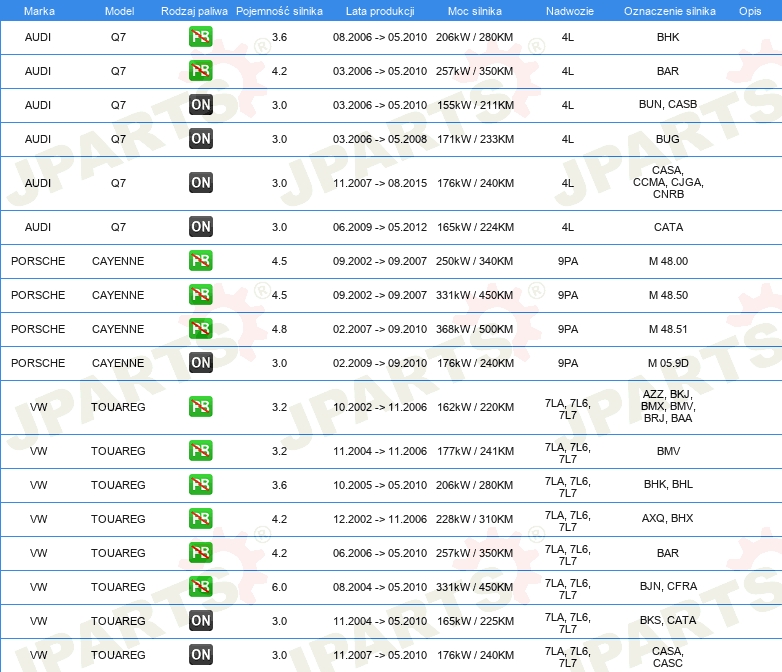The image size is (782, 672).
Task: Select the Nadwozie column header
Action: (x=570, y=11)
